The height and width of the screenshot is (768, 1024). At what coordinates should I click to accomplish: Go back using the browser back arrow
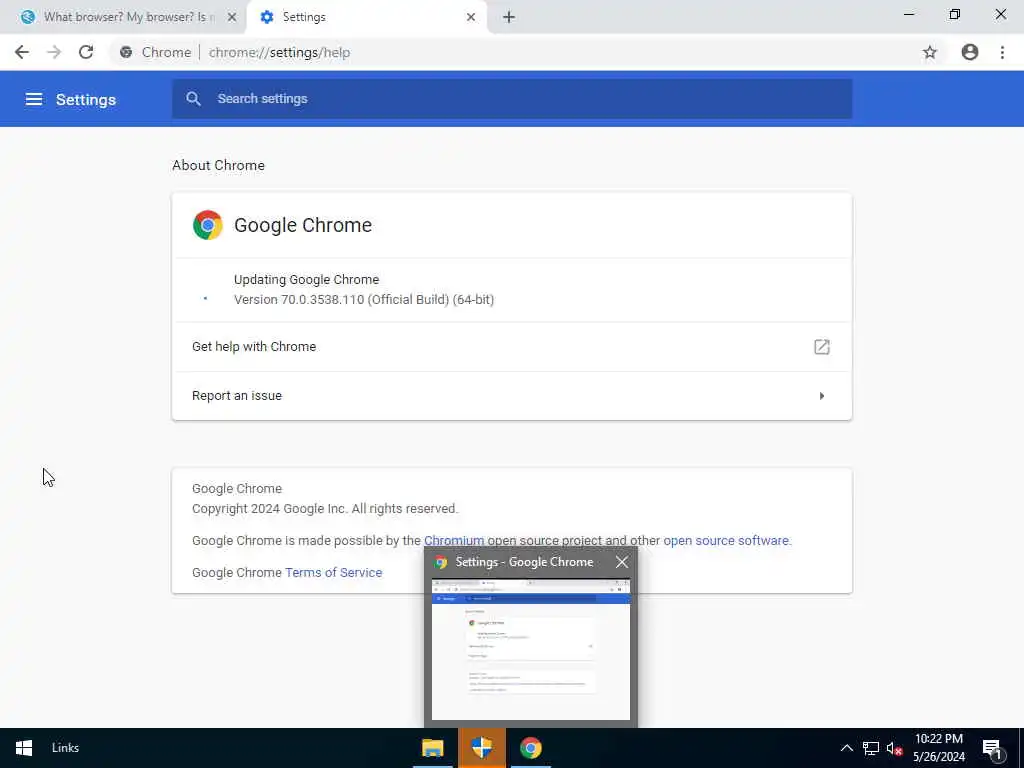(x=22, y=52)
